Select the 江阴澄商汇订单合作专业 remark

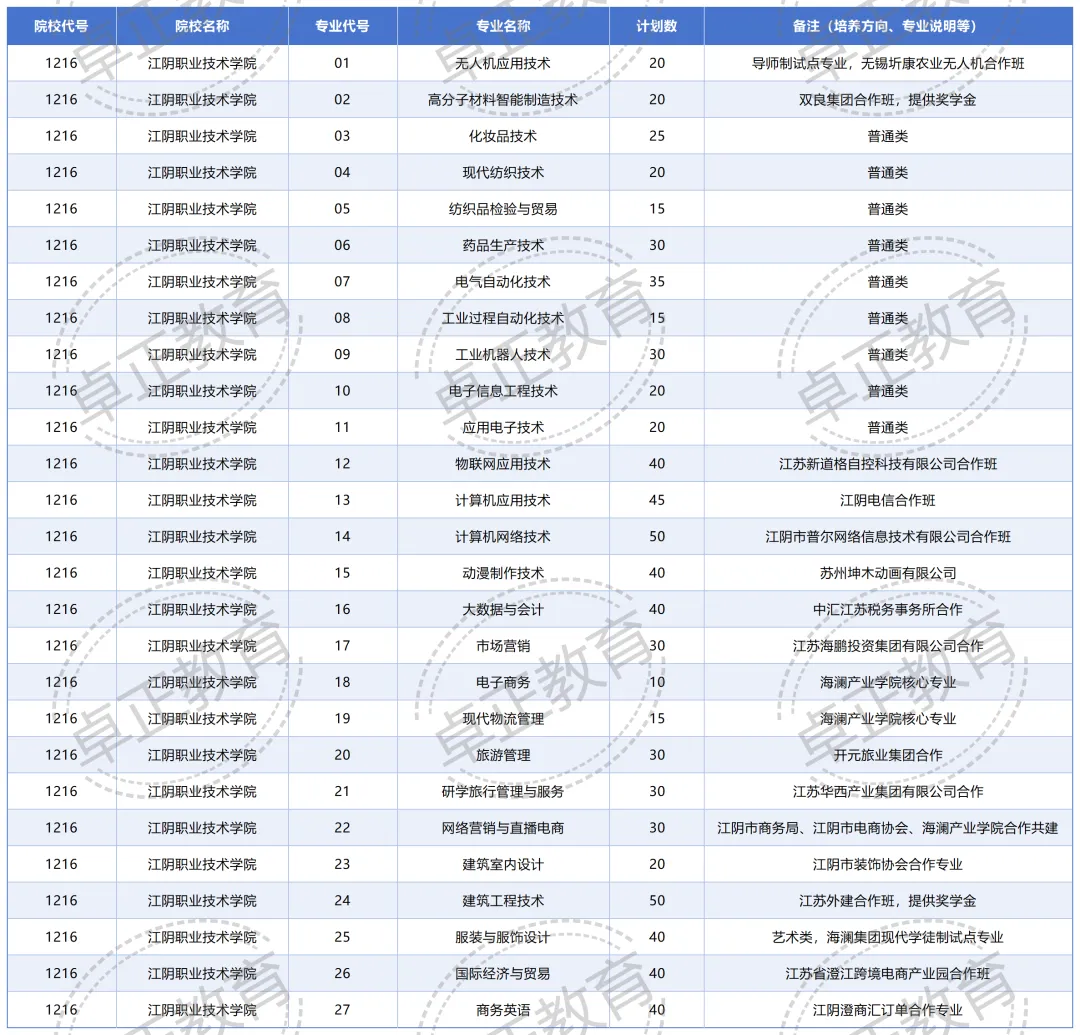(888, 1010)
